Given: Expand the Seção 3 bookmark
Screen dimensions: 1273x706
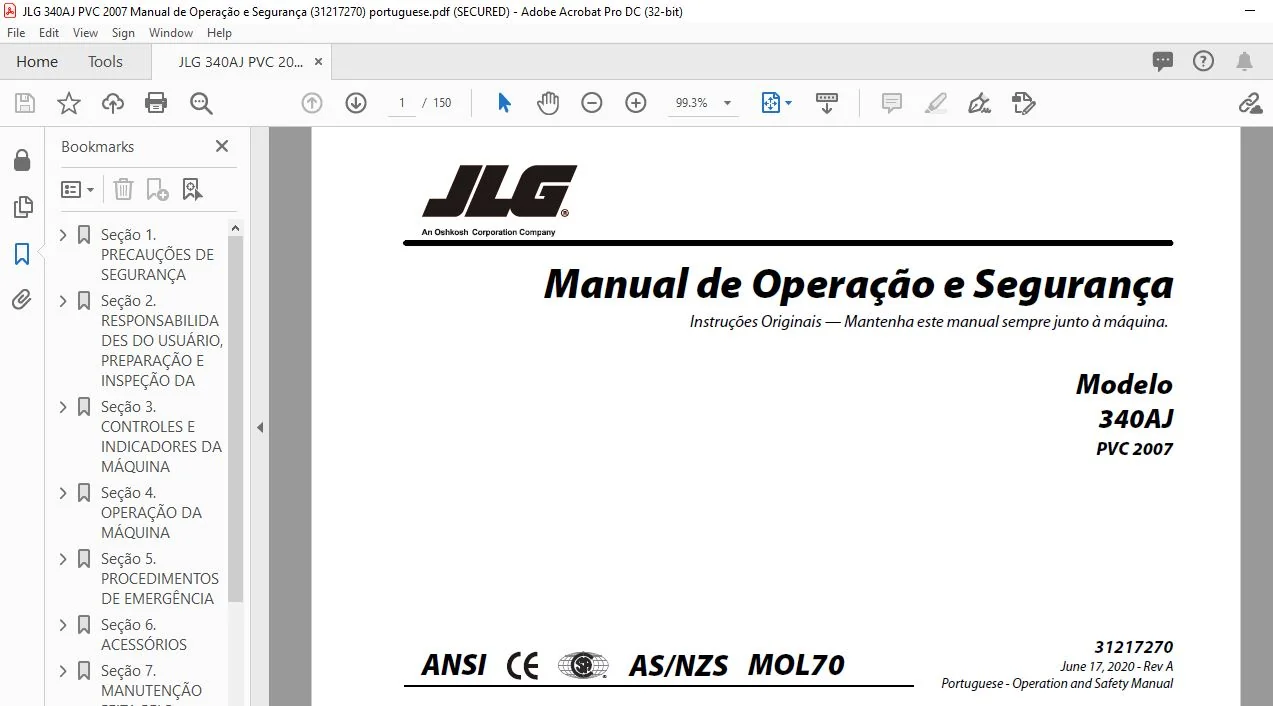Looking at the screenshot, I should (64, 407).
